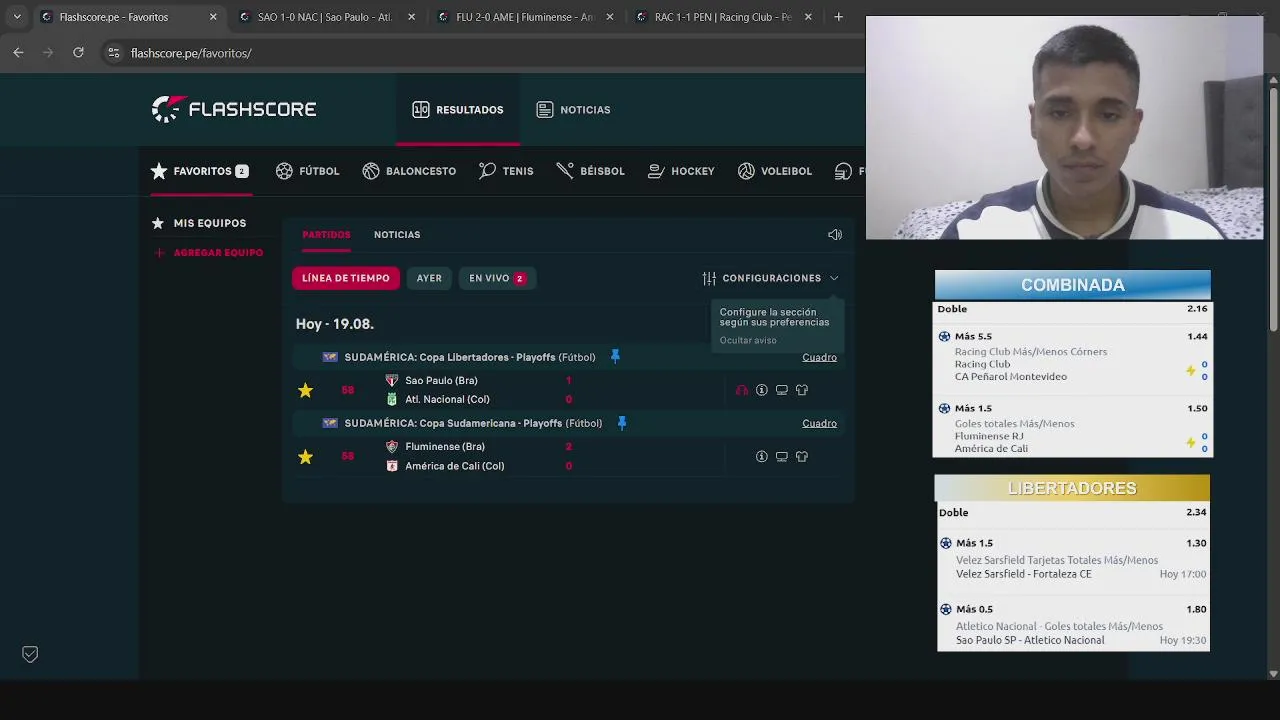Unpin the Copa Sudamericana league

click(x=622, y=423)
